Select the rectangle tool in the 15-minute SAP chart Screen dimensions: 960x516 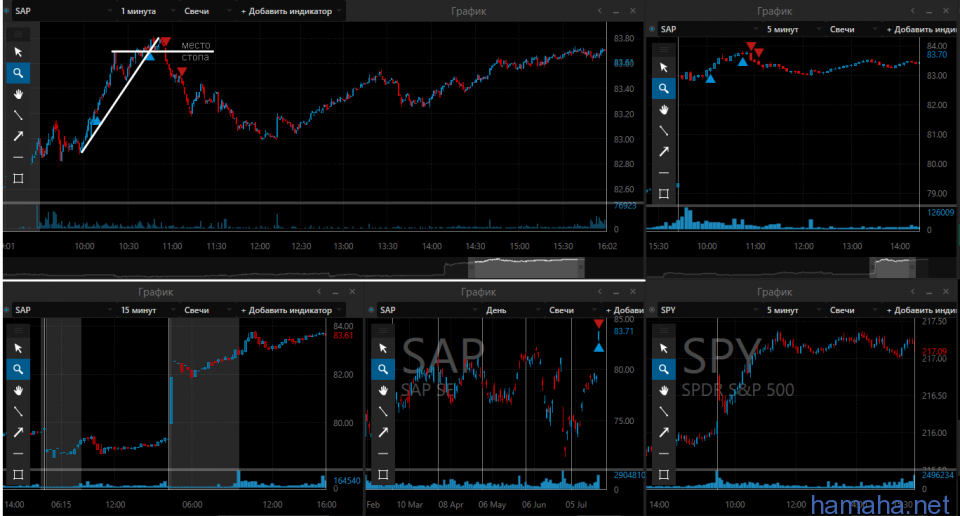[x=18, y=474]
